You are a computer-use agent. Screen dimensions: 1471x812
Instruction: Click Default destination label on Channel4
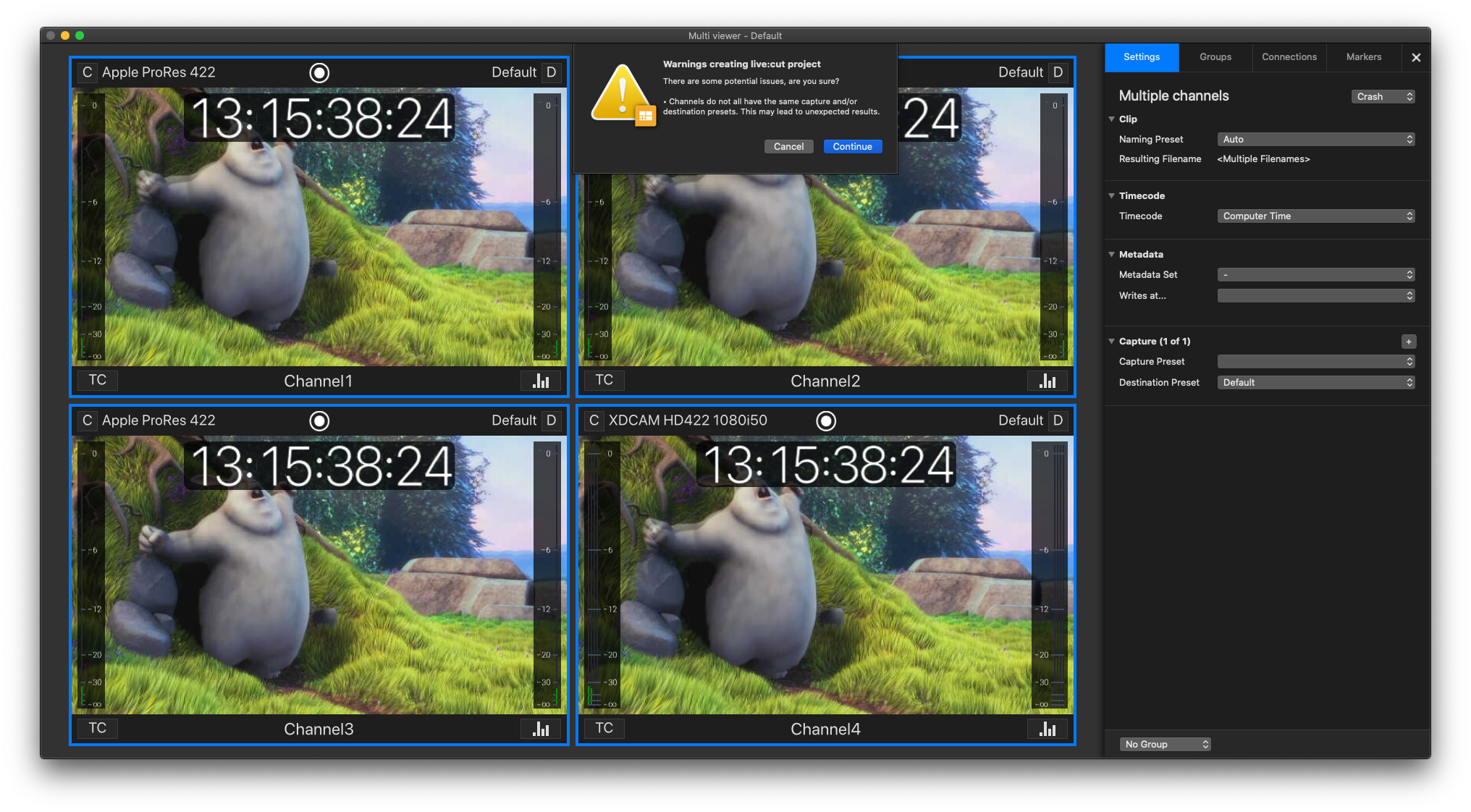pyautogui.click(x=1021, y=420)
